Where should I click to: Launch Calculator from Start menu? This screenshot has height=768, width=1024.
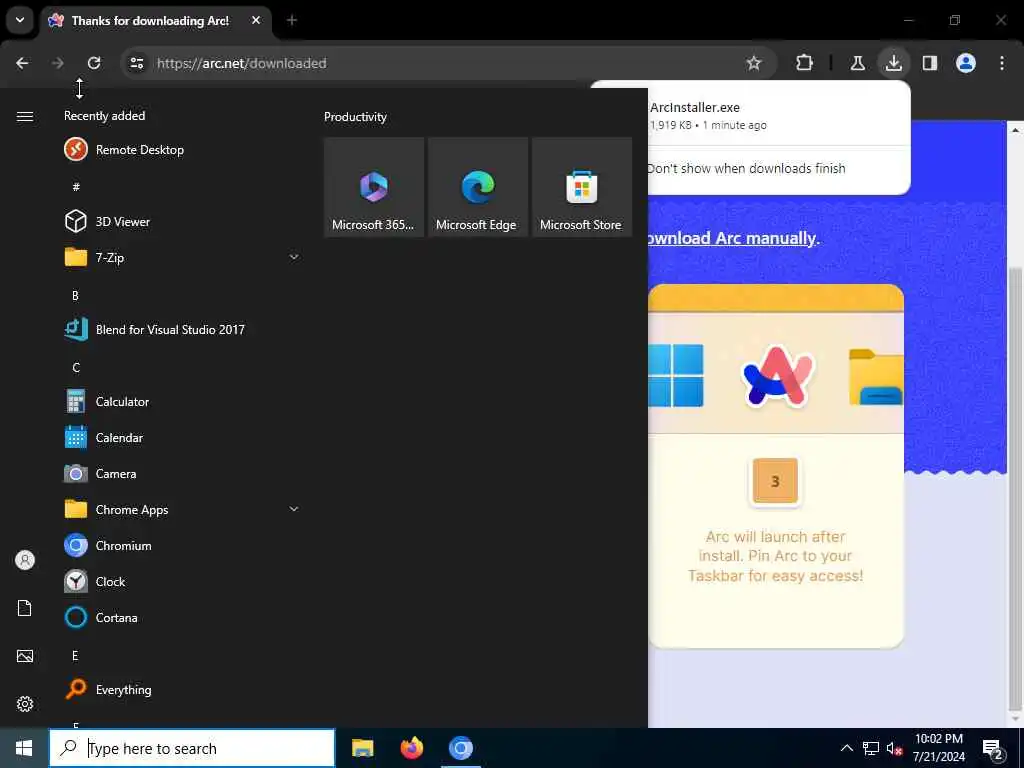tap(182, 402)
